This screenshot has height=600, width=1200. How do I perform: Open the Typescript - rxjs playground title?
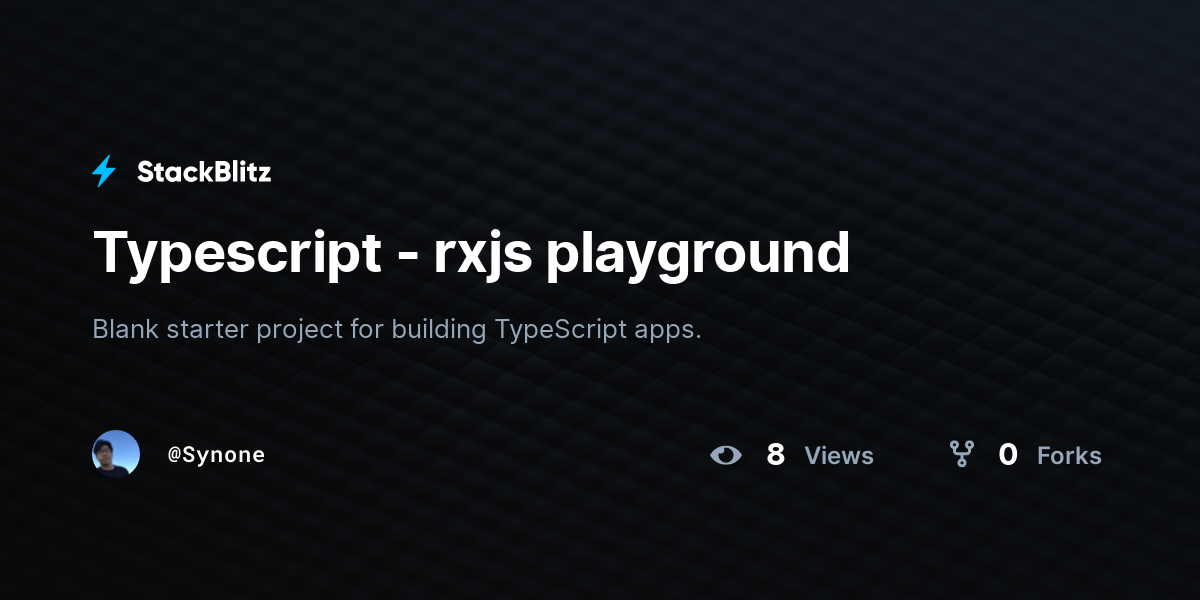[471, 253]
